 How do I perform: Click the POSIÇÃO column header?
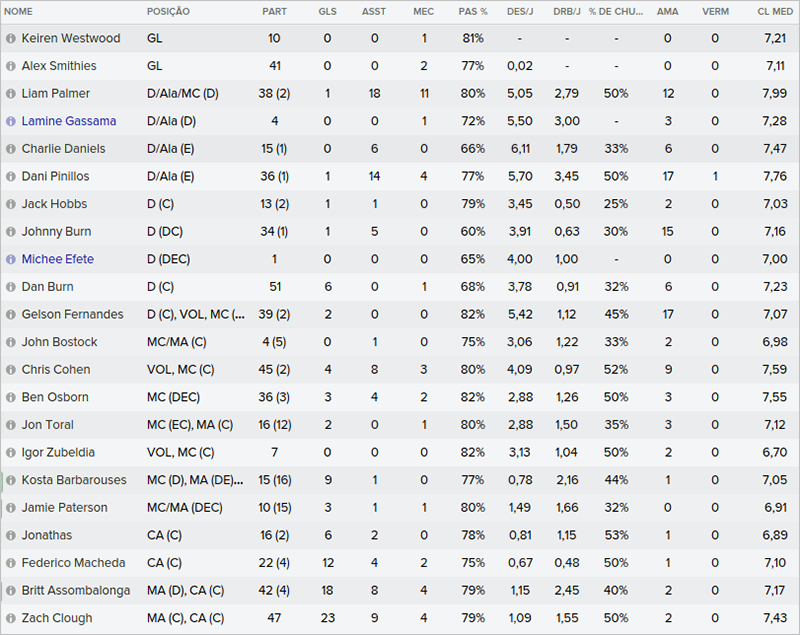pyautogui.click(x=168, y=11)
